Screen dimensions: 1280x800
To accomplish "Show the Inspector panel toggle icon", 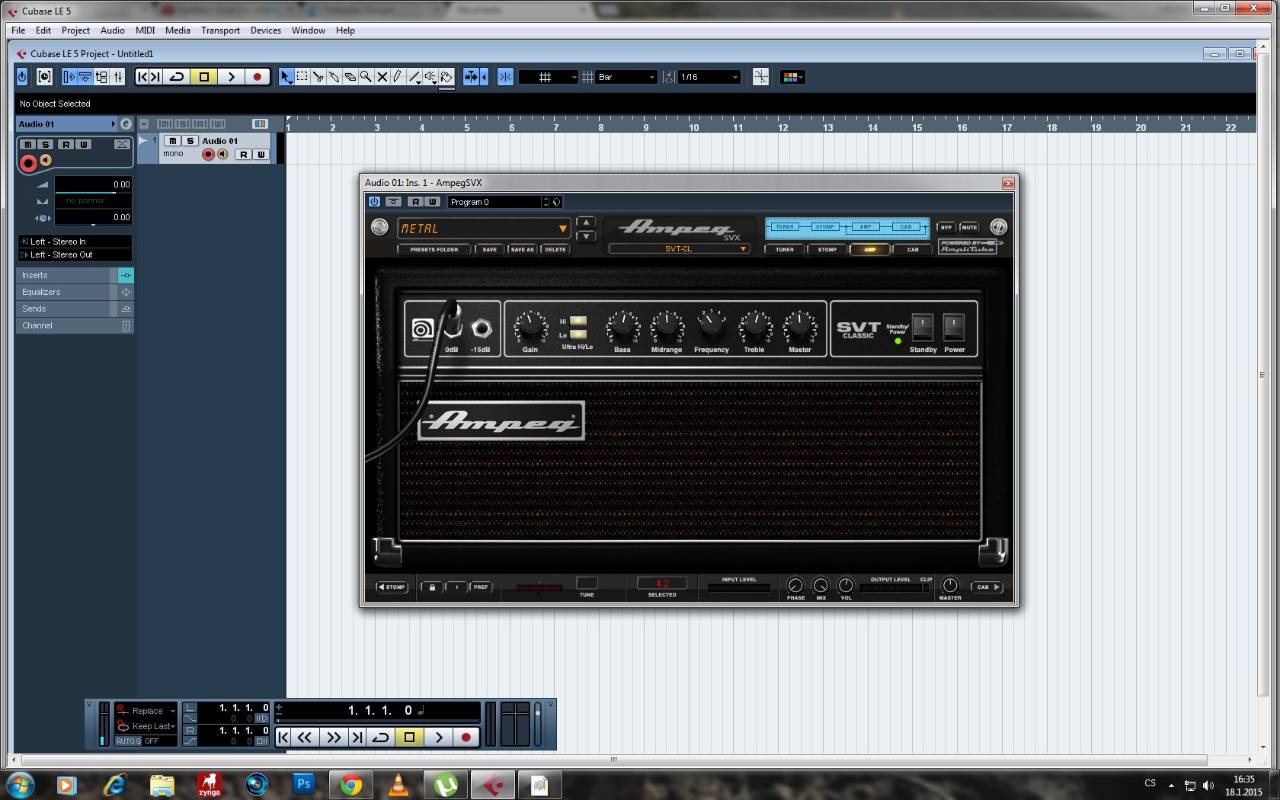I will [x=70, y=77].
